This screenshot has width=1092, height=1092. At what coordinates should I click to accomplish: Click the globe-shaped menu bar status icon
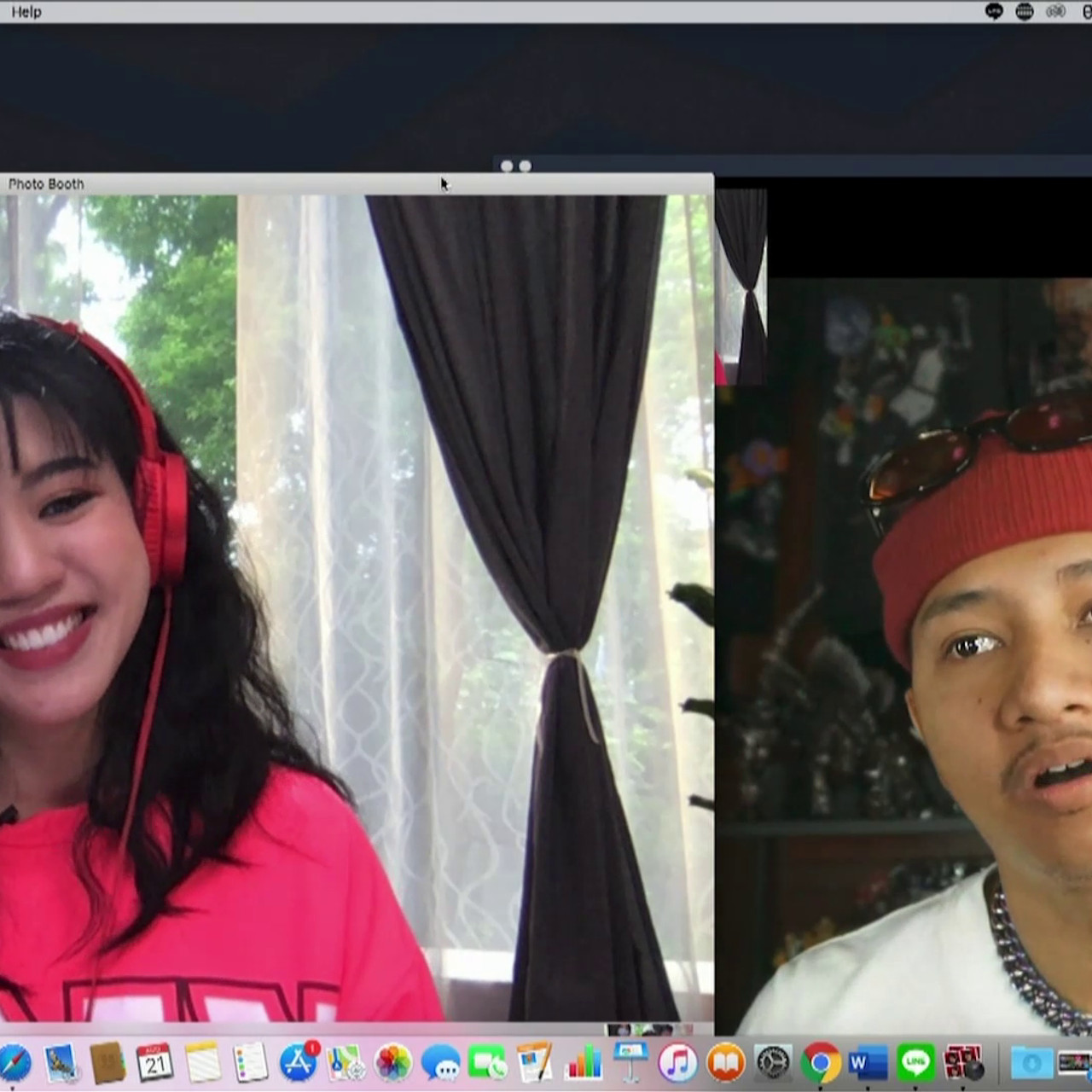click(1025, 11)
